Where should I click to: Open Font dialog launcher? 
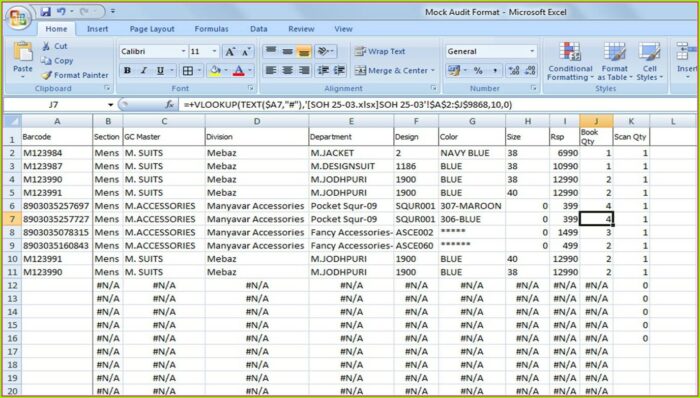[250, 88]
